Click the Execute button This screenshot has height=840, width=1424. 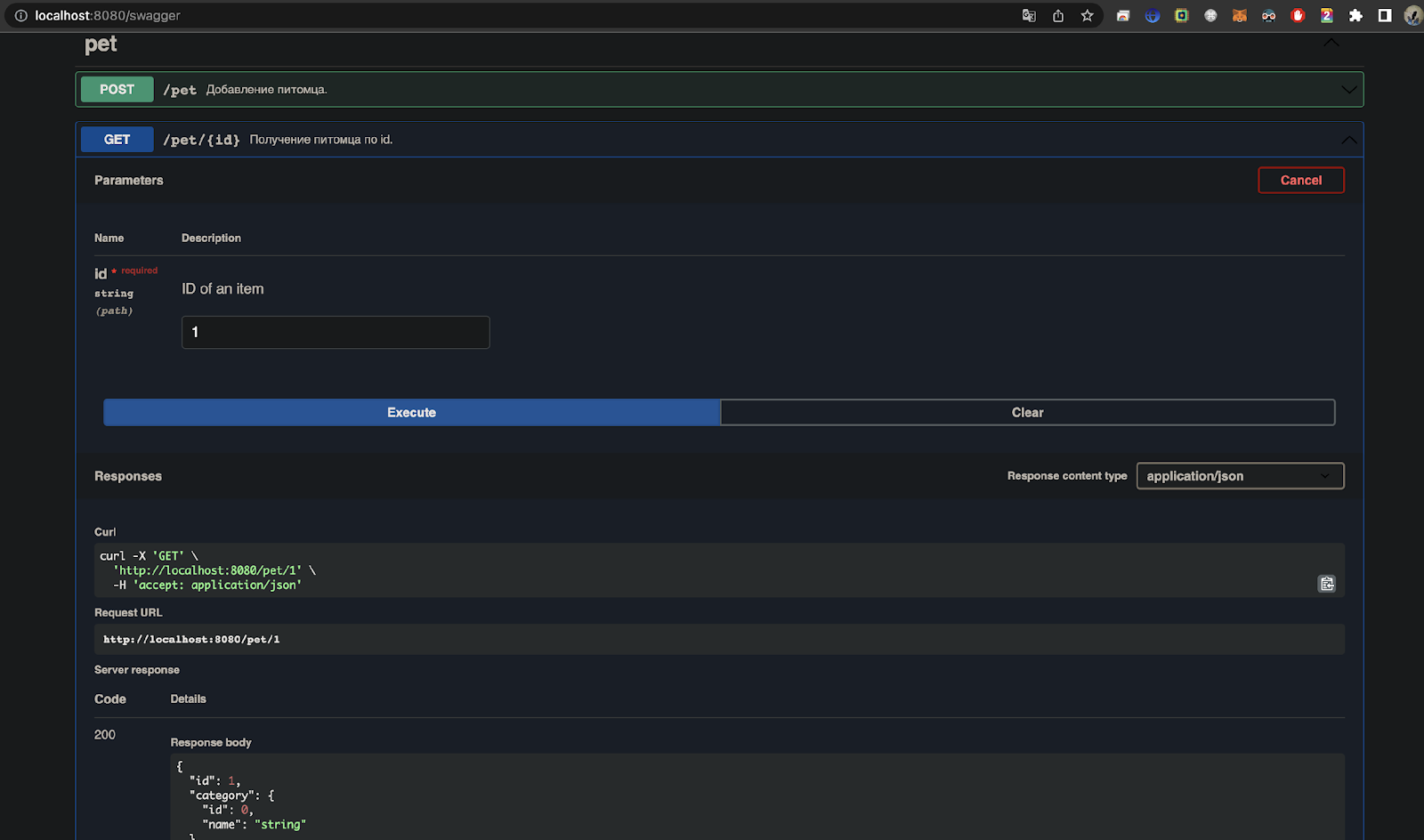click(x=411, y=412)
